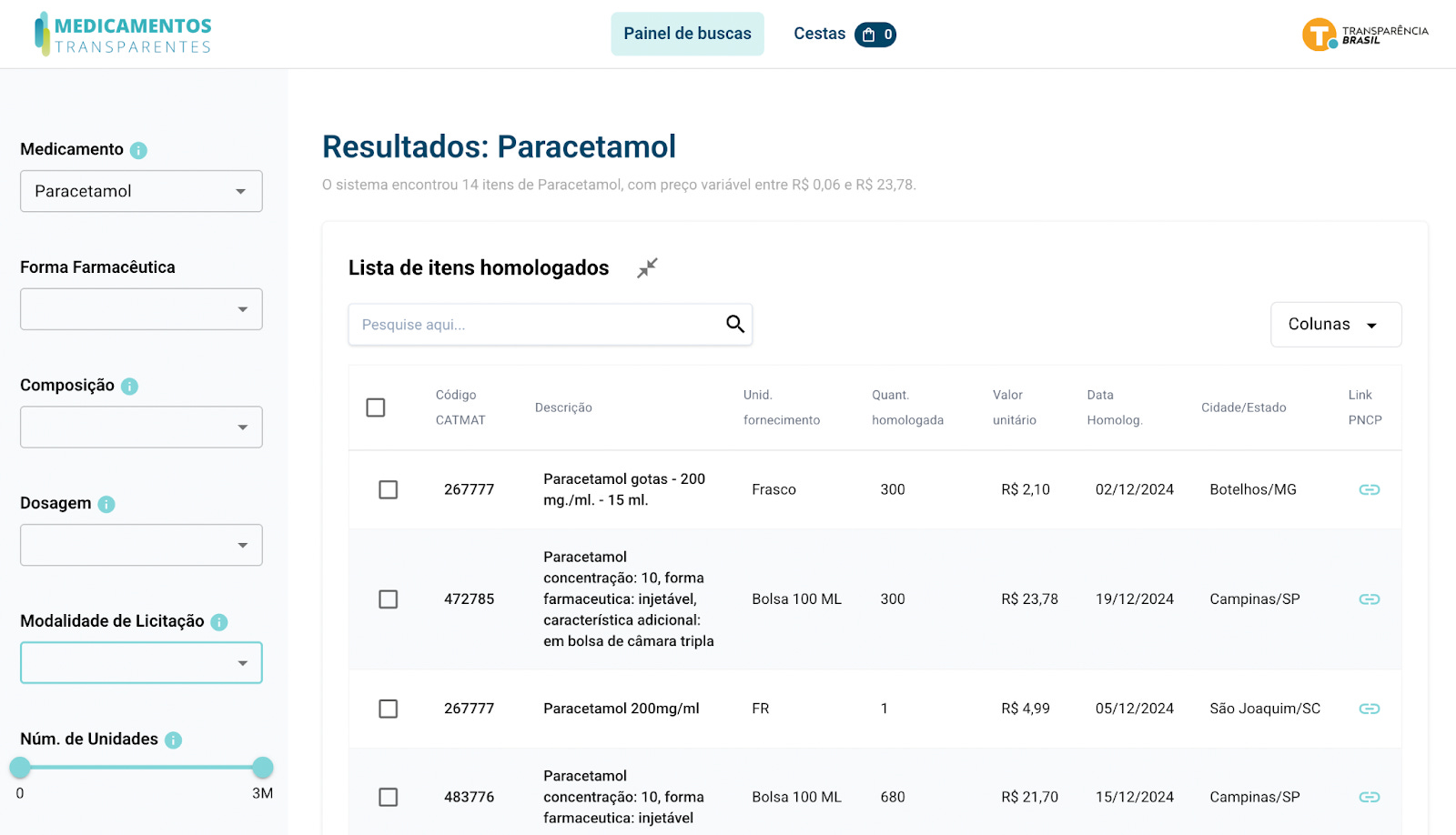
Task: Click the Cestas shopping bag counter icon
Action: [875, 35]
